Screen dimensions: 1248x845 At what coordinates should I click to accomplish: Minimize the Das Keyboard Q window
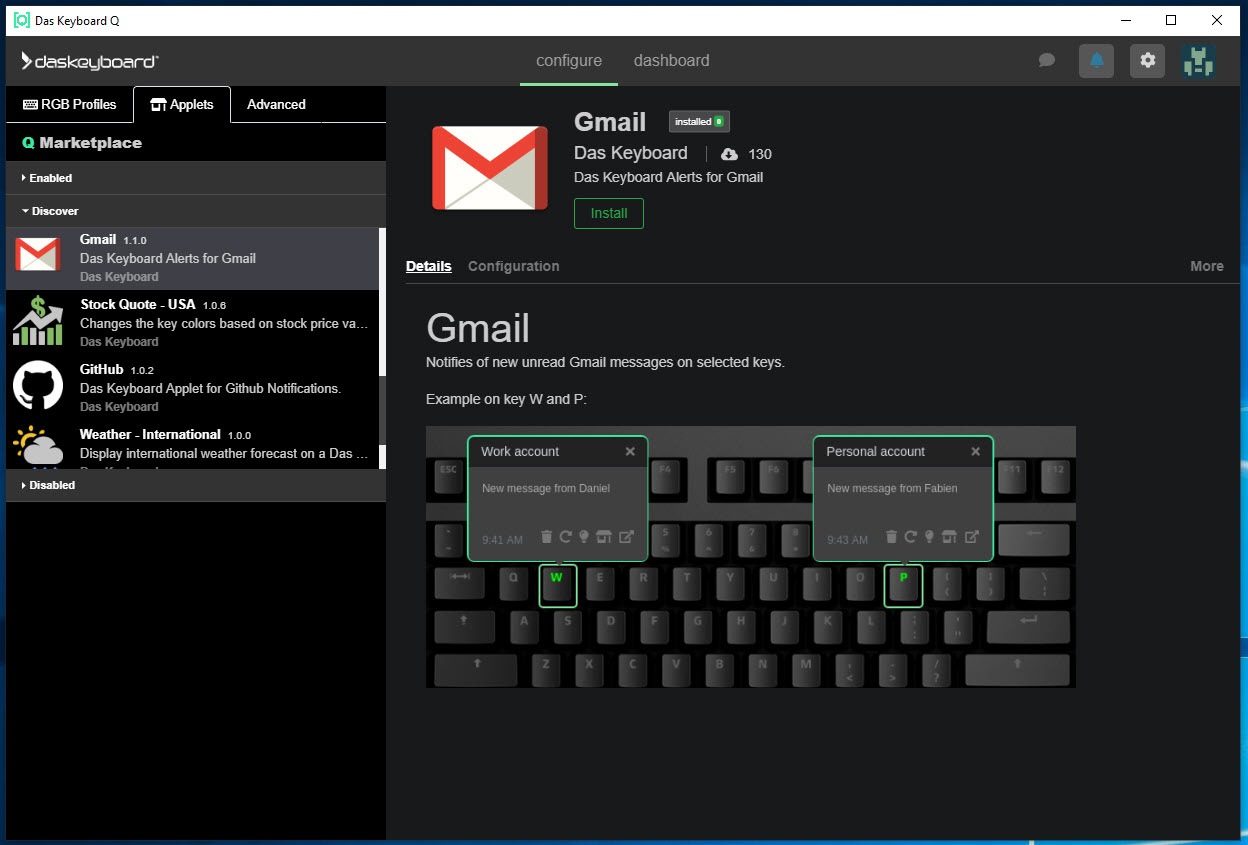point(1125,20)
